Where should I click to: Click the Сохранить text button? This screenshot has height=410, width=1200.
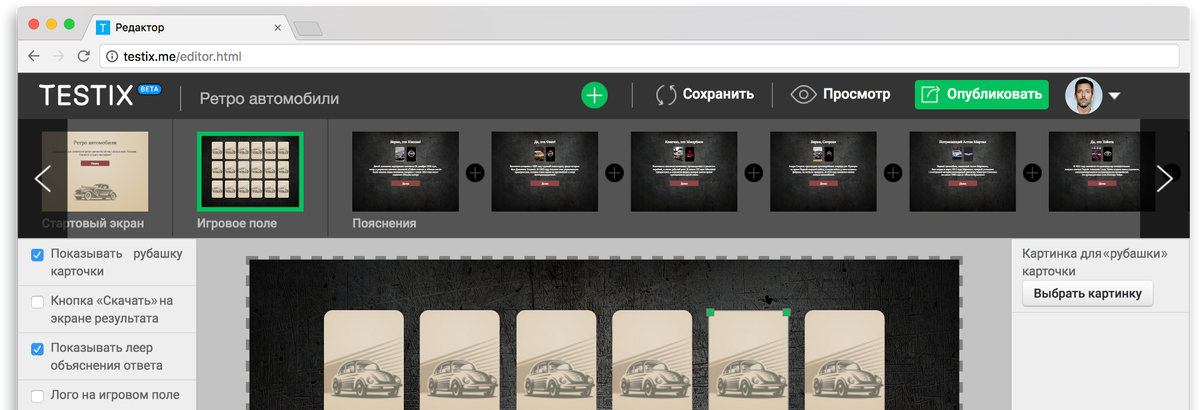[718, 95]
